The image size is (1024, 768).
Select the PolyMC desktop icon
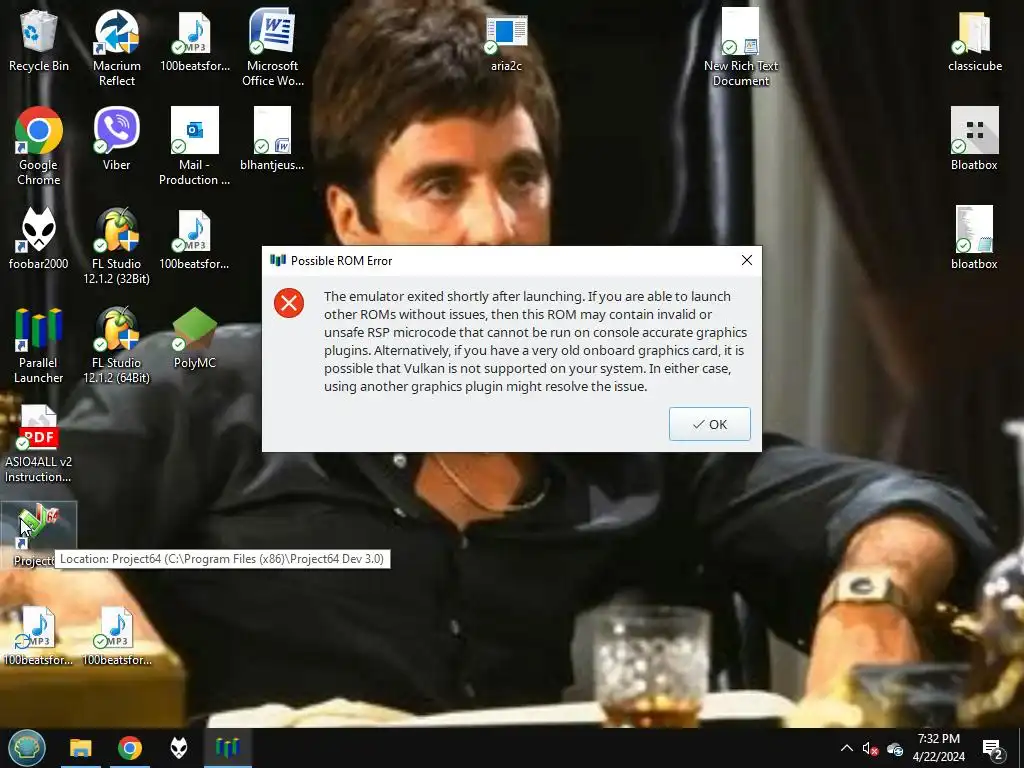click(x=194, y=338)
